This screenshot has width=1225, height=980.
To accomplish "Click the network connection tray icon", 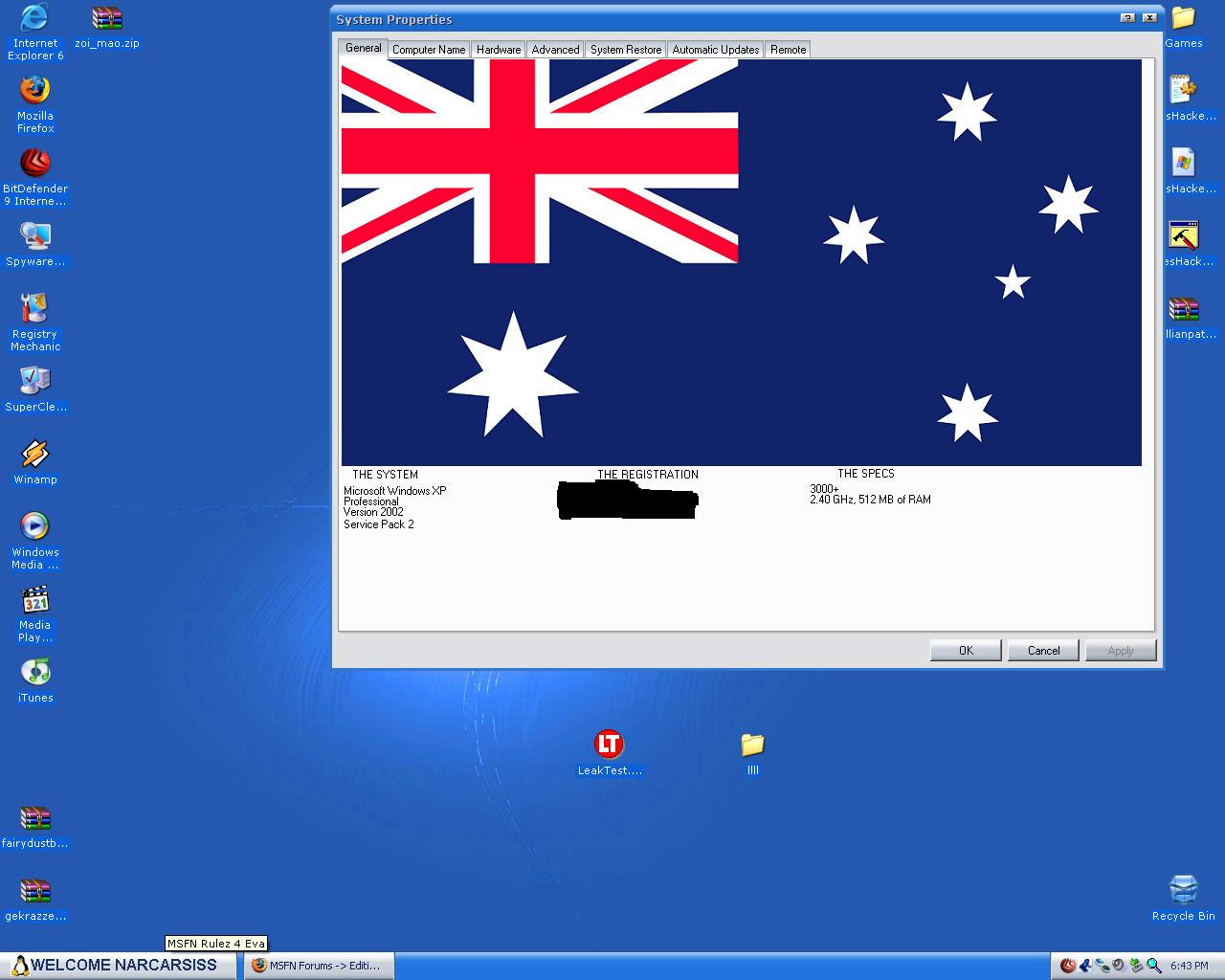I will (1102, 966).
